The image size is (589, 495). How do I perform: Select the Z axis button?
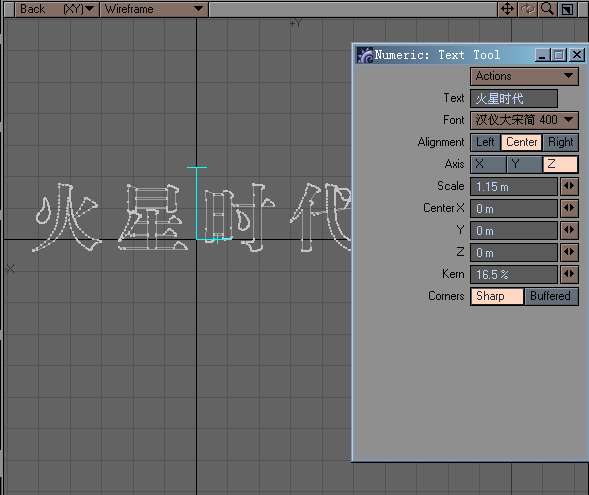click(x=560, y=164)
